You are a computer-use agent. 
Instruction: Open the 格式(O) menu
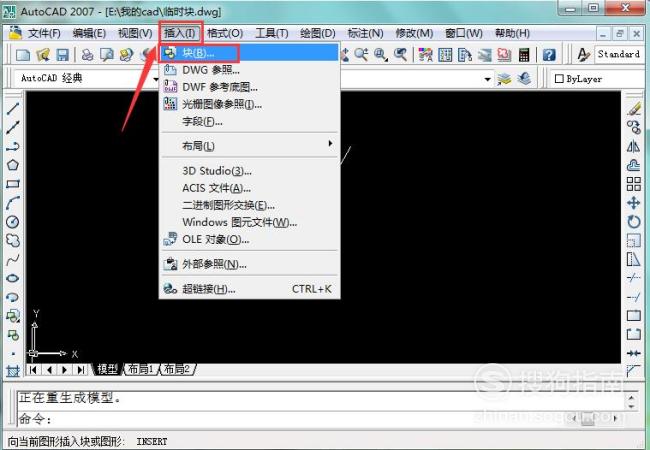pyautogui.click(x=225, y=33)
